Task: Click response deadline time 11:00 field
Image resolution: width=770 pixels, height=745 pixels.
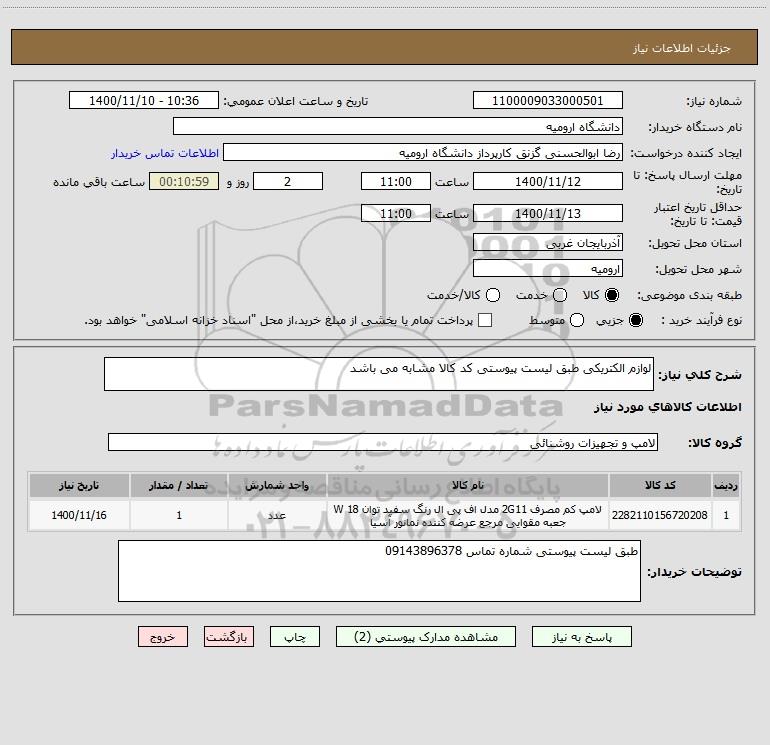Action: pyautogui.click(x=396, y=181)
